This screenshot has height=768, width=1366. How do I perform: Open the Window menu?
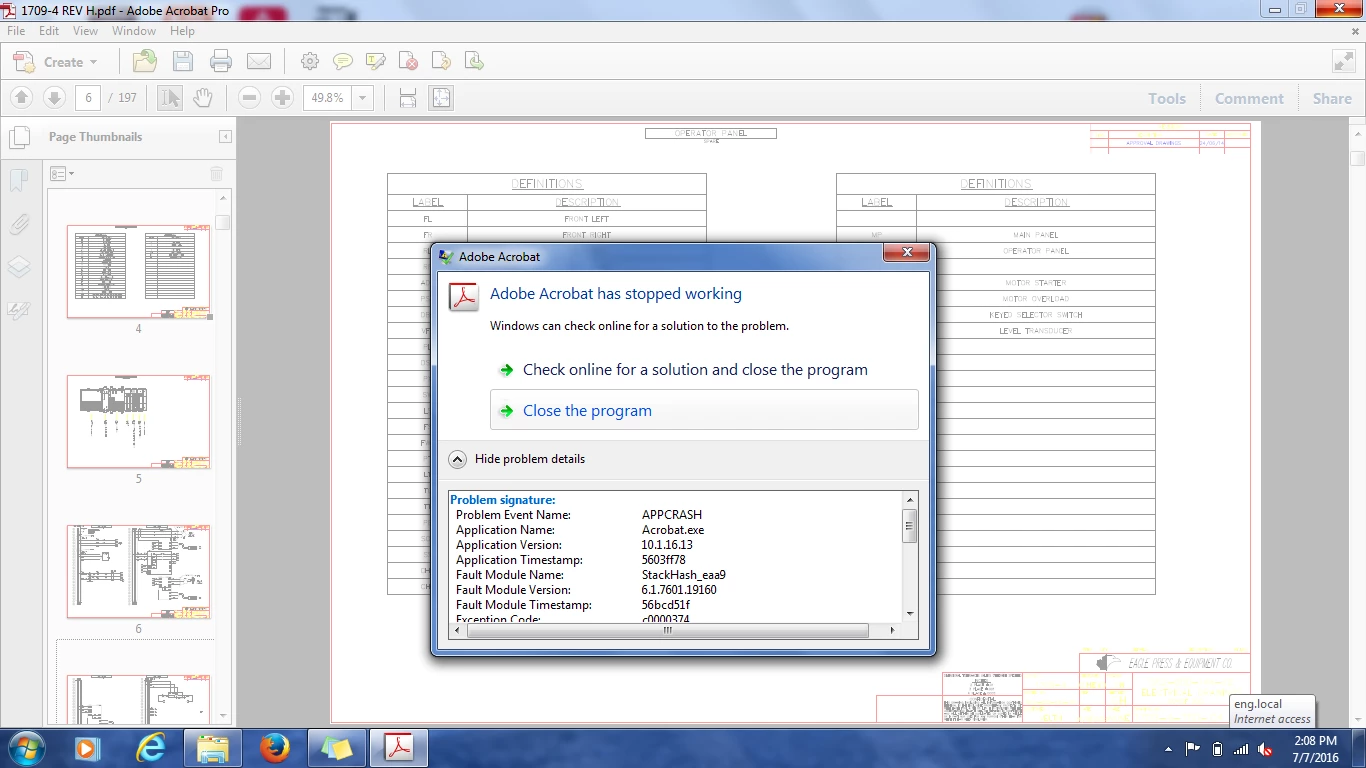[x=134, y=31]
